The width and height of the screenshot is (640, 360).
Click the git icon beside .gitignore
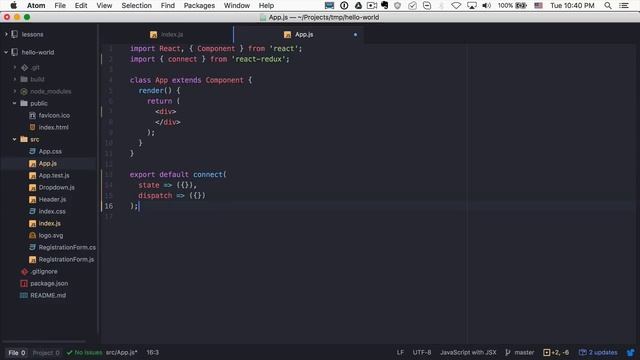click(x=24, y=271)
